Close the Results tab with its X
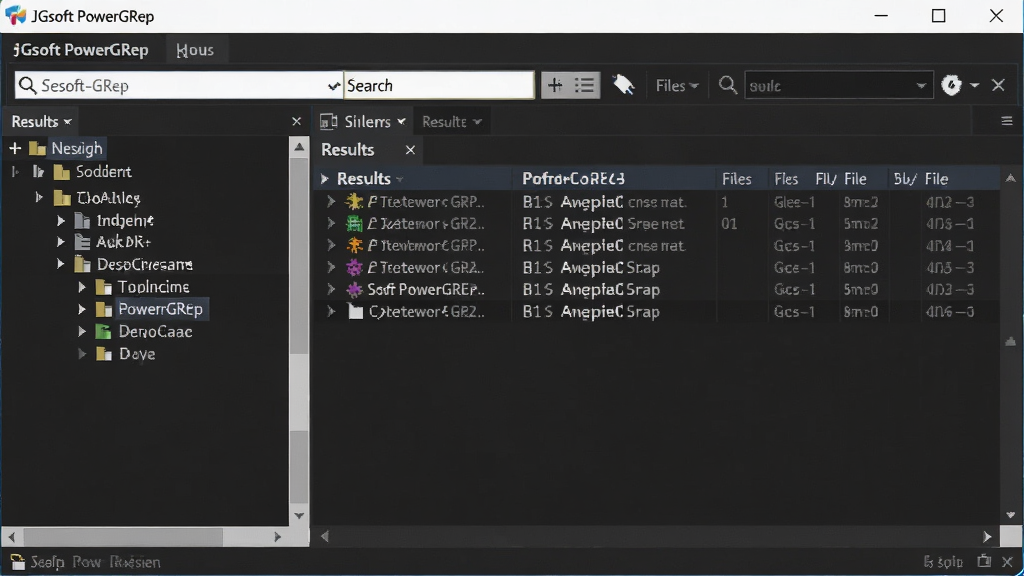The image size is (1024, 576). (x=410, y=150)
